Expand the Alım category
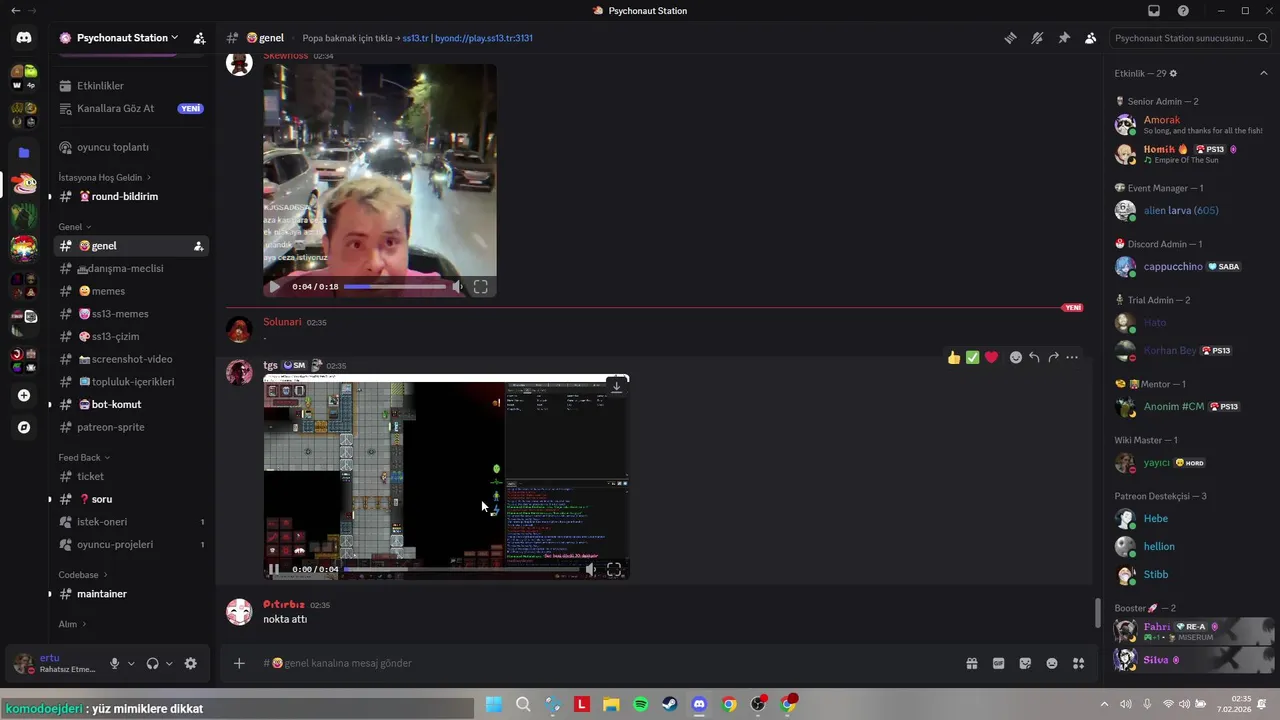 (x=73, y=624)
